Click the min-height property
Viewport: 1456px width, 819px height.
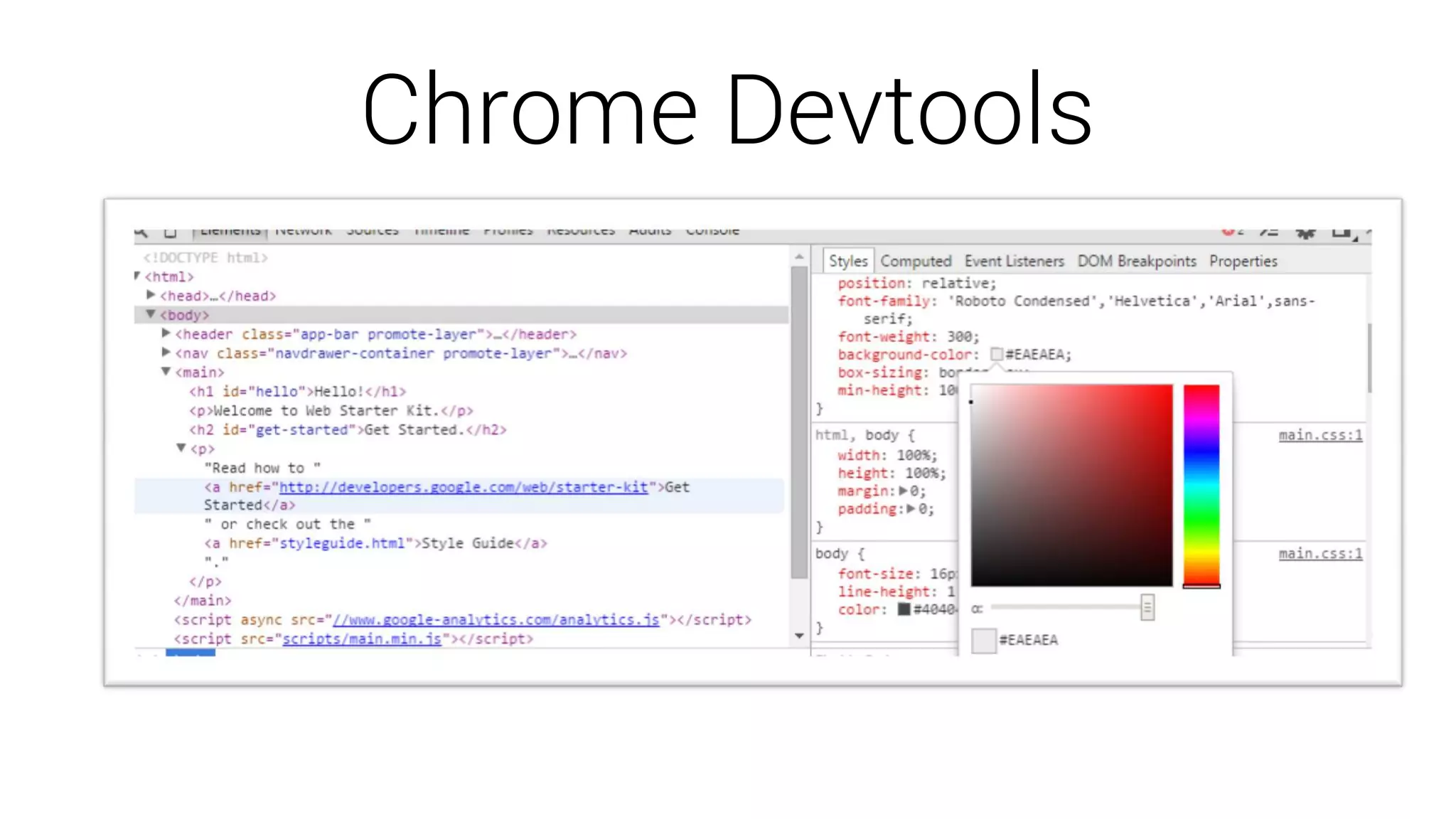coord(880,390)
